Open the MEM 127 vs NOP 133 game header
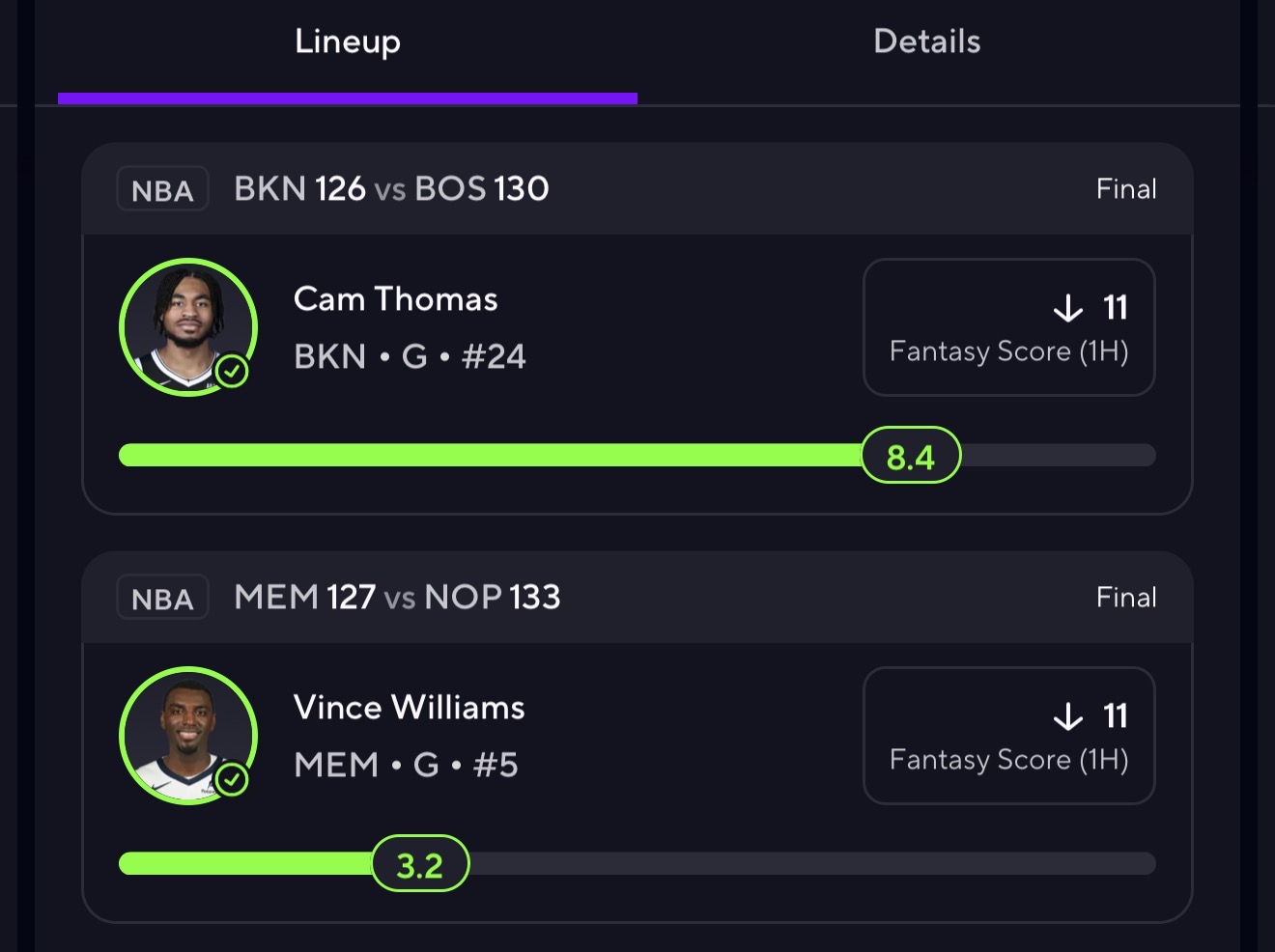Screen dimensions: 1275x952 pos(397,598)
